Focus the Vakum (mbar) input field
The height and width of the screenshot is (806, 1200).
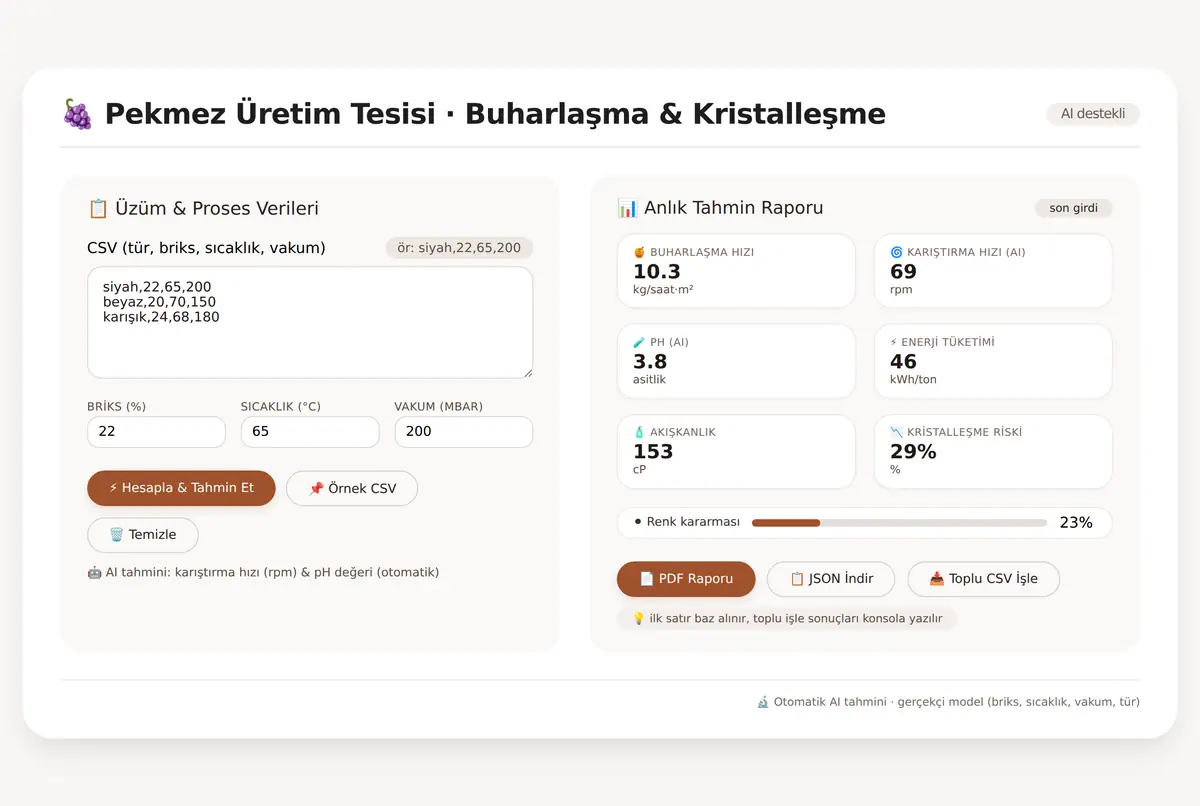464,432
